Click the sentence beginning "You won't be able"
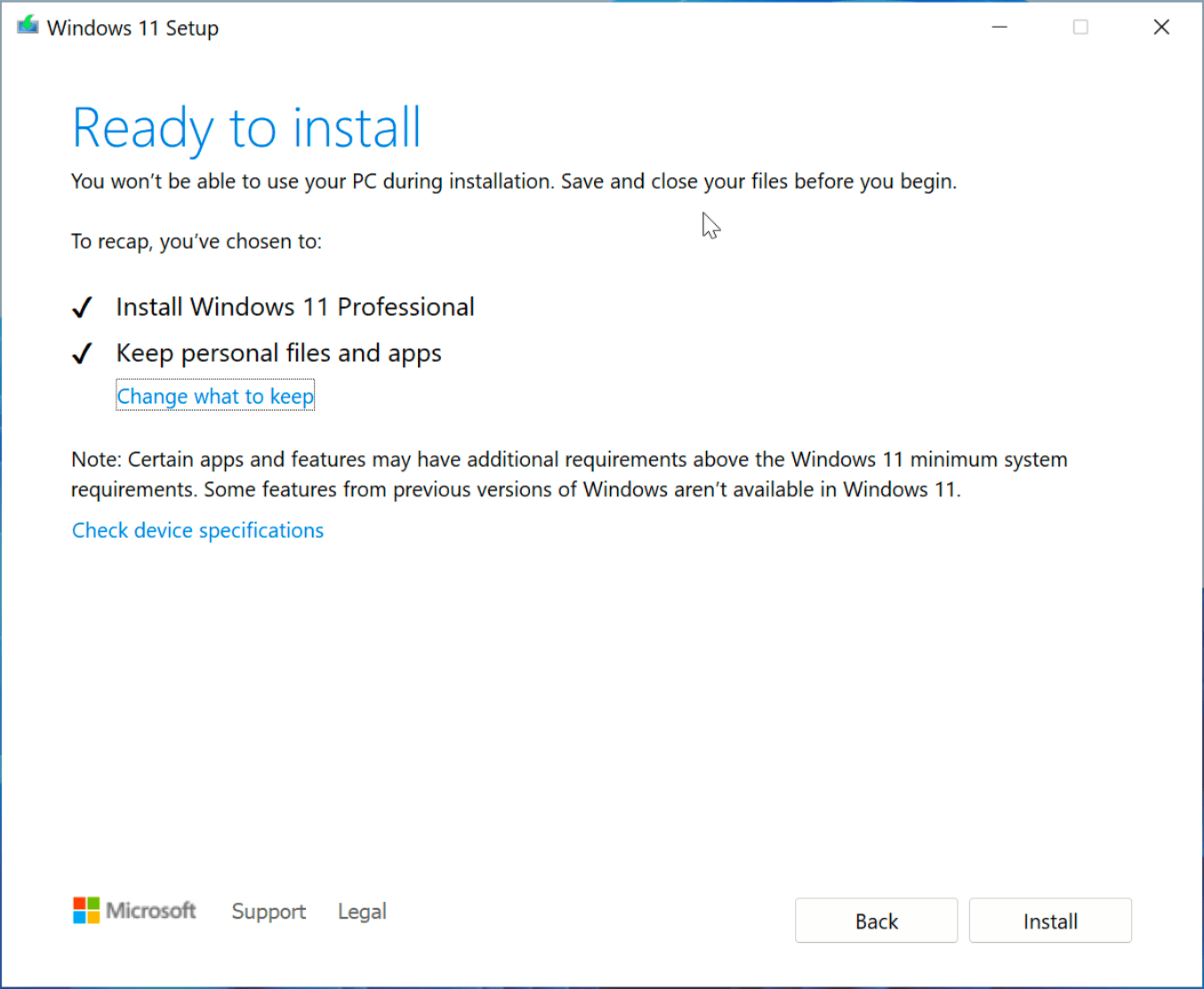The width and height of the screenshot is (1204, 989). [514, 181]
